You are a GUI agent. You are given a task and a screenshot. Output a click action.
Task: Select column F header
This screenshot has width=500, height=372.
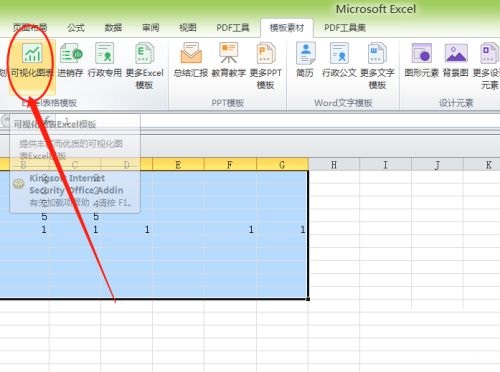click(x=230, y=165)
